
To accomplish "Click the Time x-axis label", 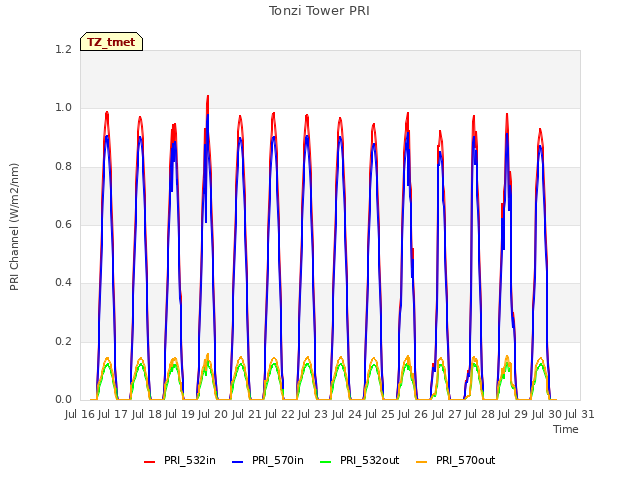I will point(566,429).
